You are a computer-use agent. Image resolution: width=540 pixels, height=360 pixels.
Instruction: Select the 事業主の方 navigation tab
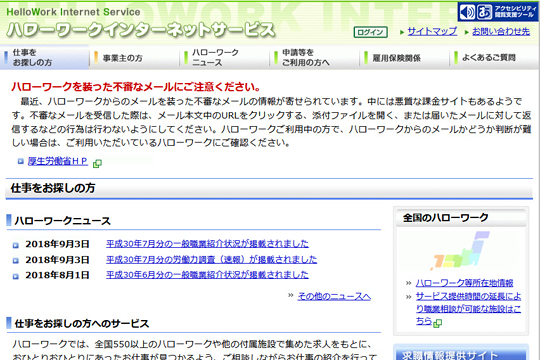point(134,58)
